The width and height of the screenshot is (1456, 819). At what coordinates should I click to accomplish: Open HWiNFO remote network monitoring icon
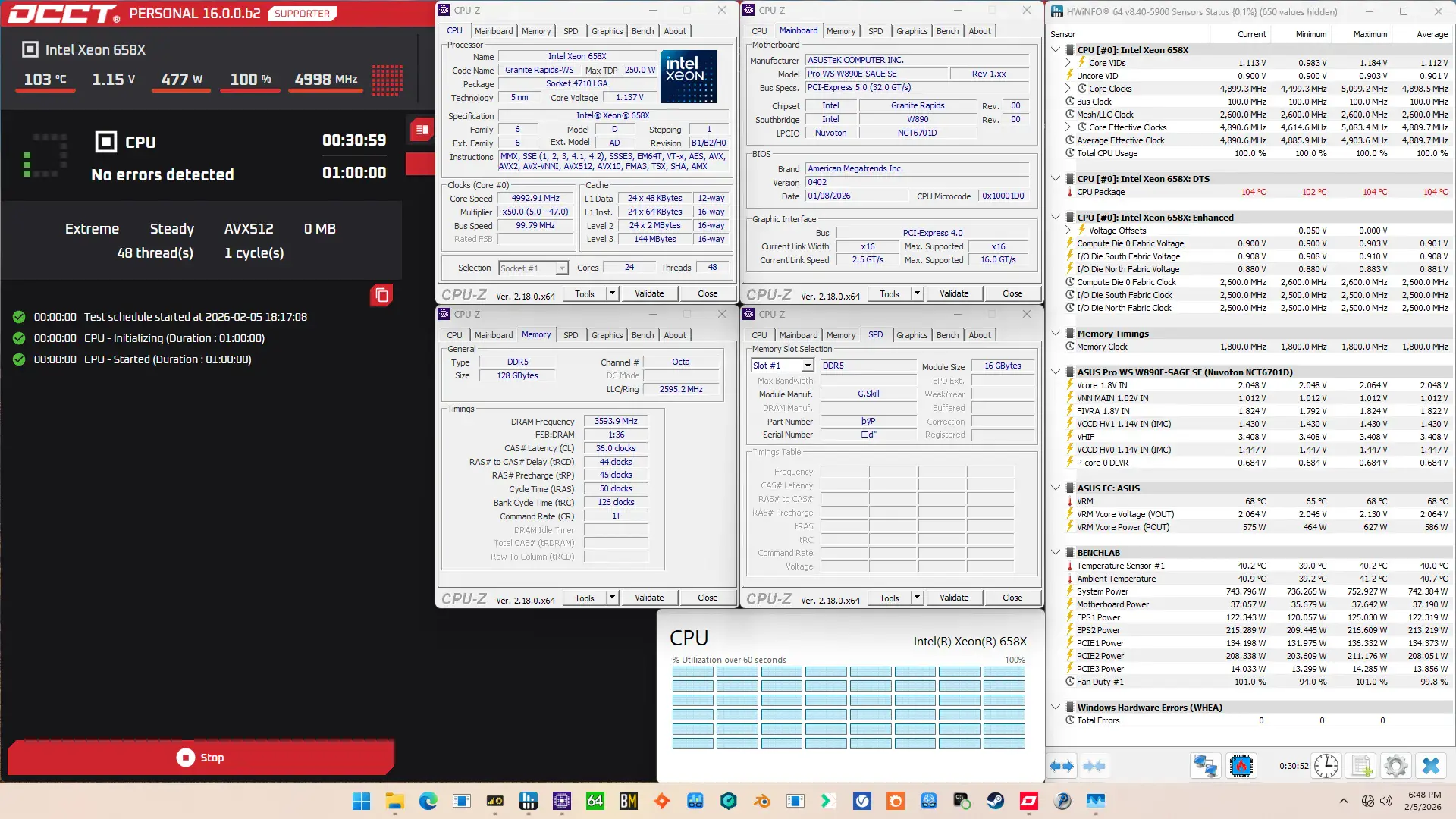coord(1205,767)
